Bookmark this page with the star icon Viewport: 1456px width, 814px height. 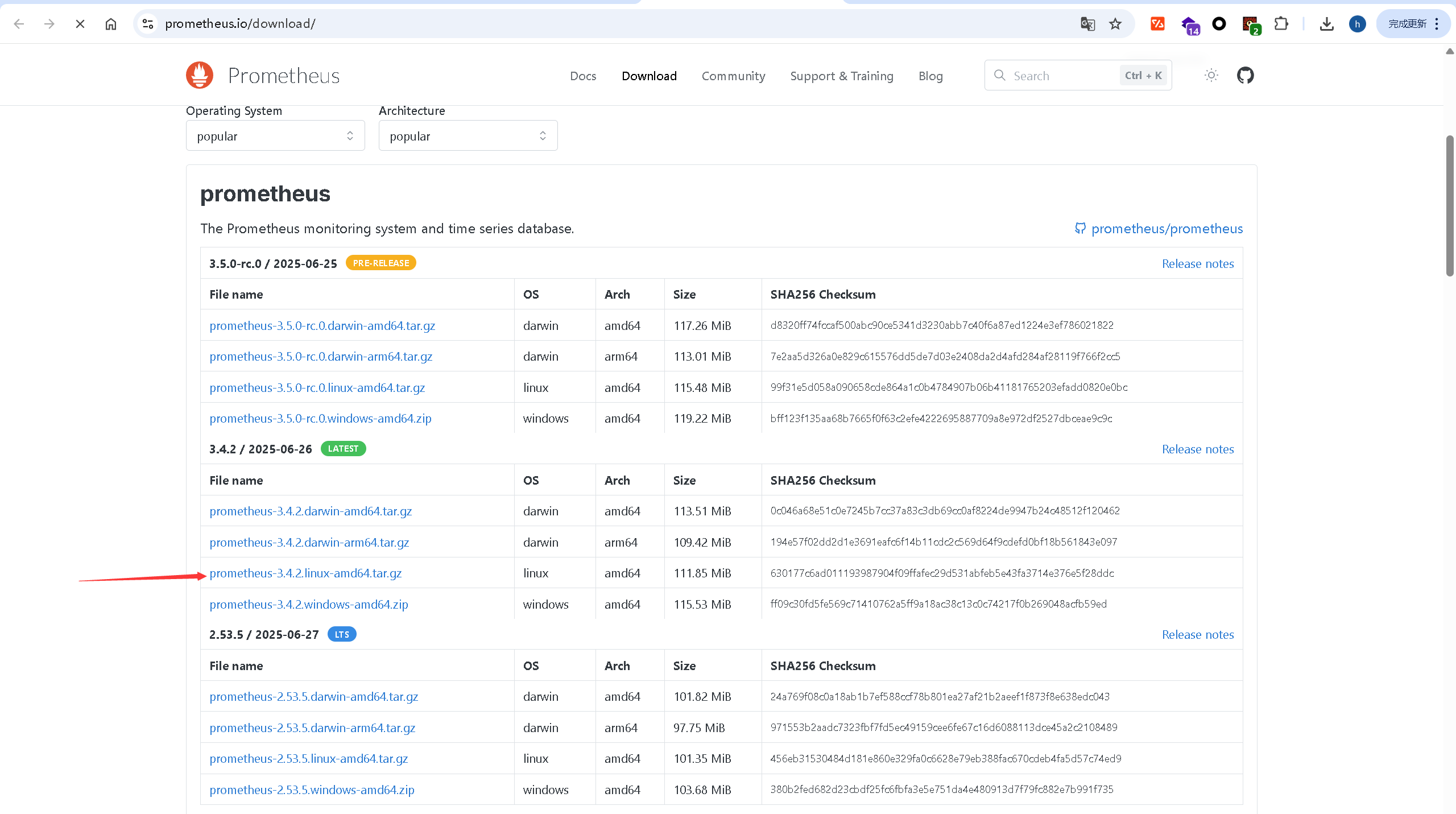coord(1115,24)
